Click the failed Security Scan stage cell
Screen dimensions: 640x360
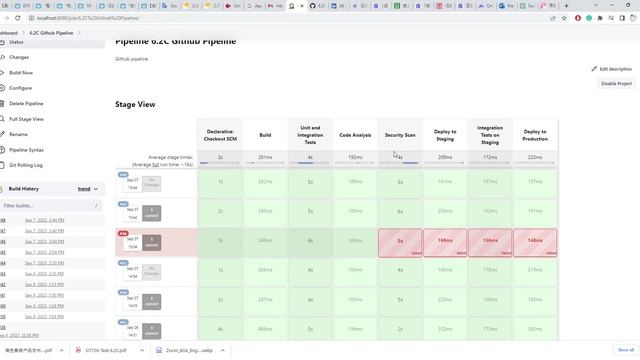point(400,243)
